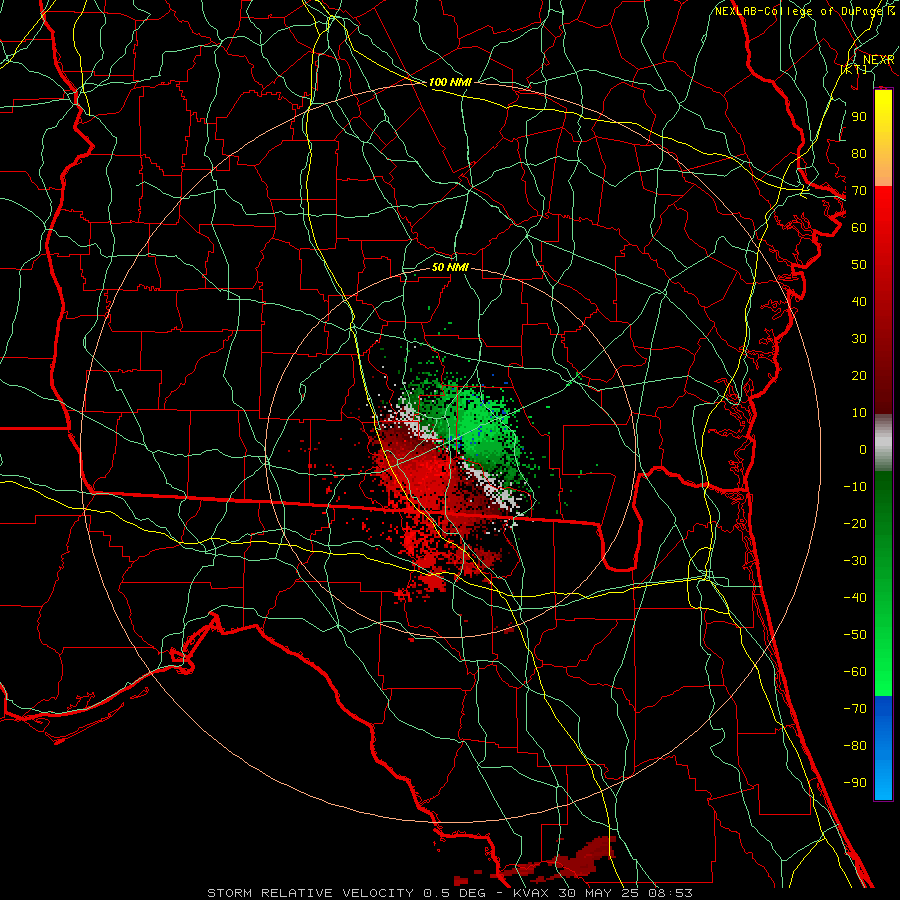This screenshot has width=900, height=900.
Task: Pick the gray zero-velocity segment of color bar
Action: 883,443
